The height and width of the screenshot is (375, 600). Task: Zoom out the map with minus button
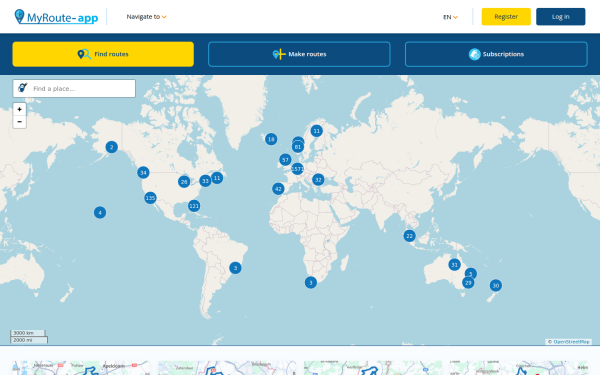pyautogui.click(x=20, y=122)
